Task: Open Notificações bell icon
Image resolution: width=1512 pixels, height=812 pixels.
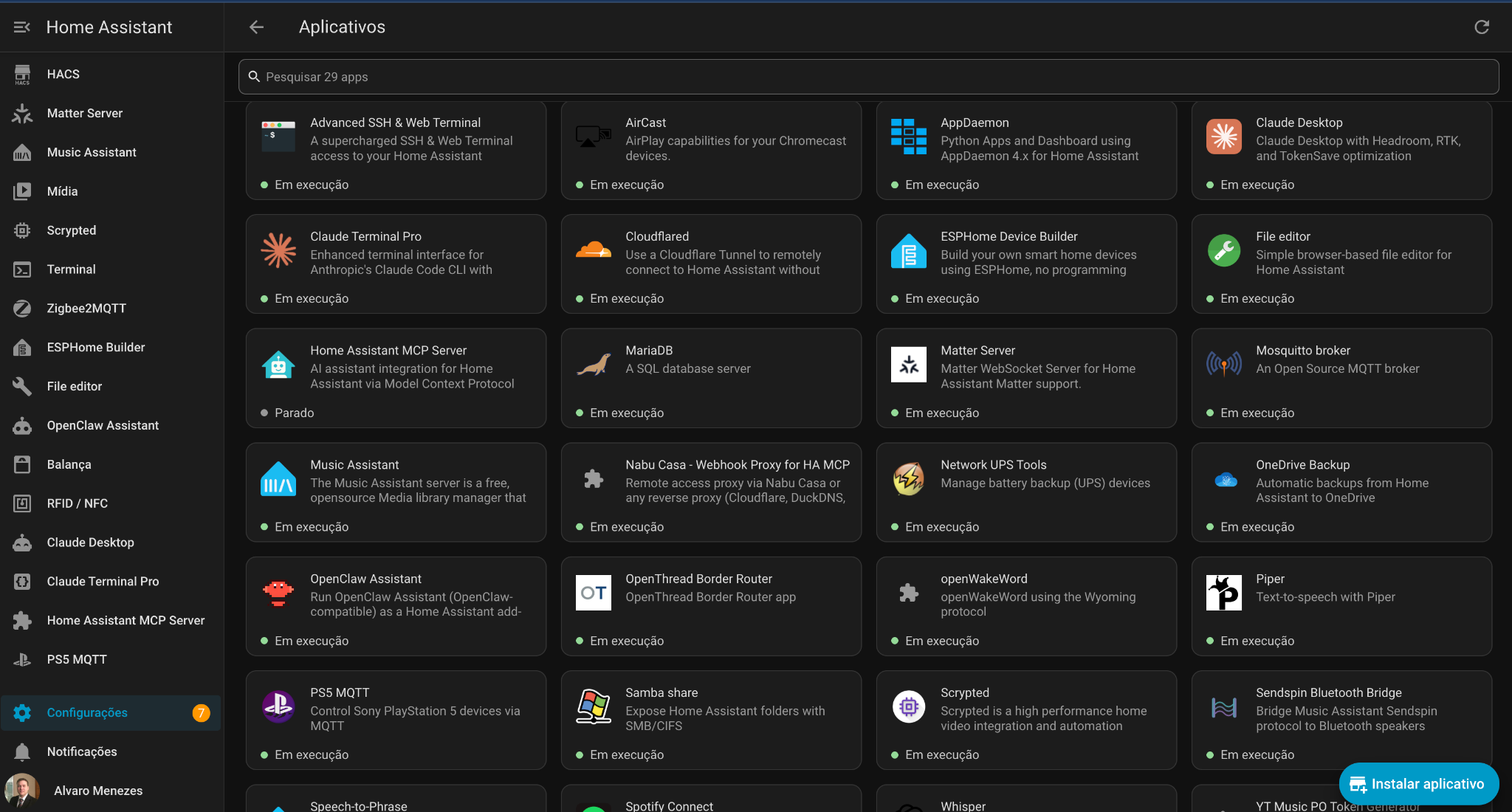Action: point(22,751)
